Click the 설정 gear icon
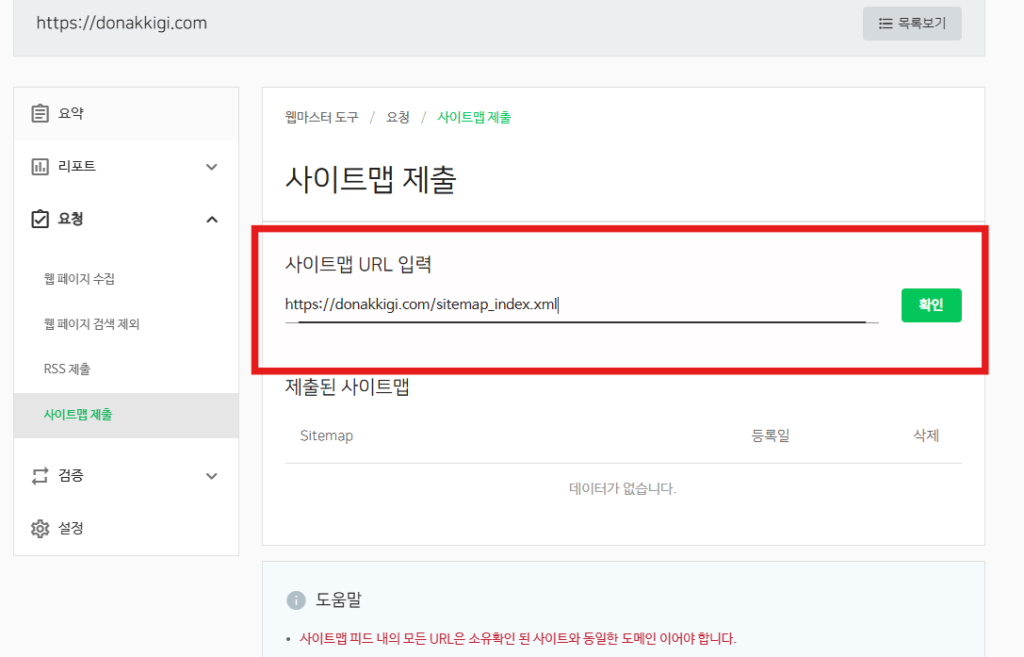The height and width of the screenshot is (657, 1024). coord(40,528)
